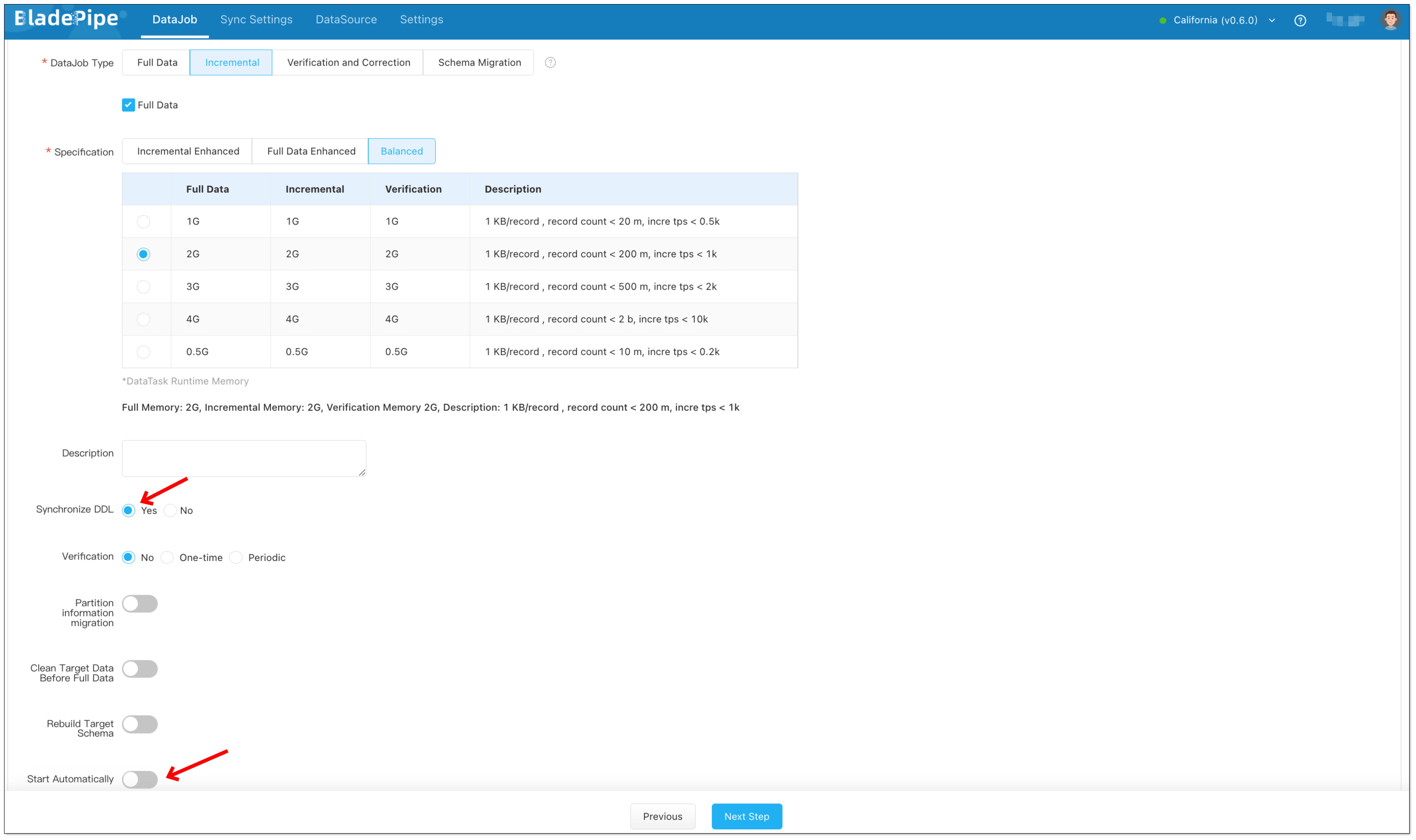Click the help question mark icon in header
Viewport: 1416px width, 840px height.
coord(1300,20)
